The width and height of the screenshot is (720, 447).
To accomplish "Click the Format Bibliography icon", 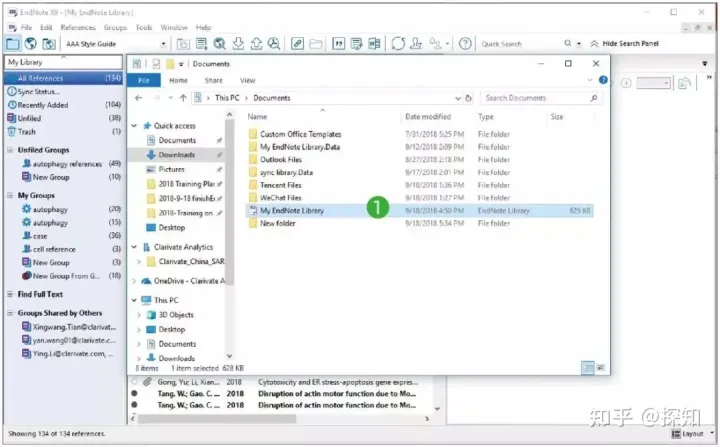I will [x=356, y=44].
